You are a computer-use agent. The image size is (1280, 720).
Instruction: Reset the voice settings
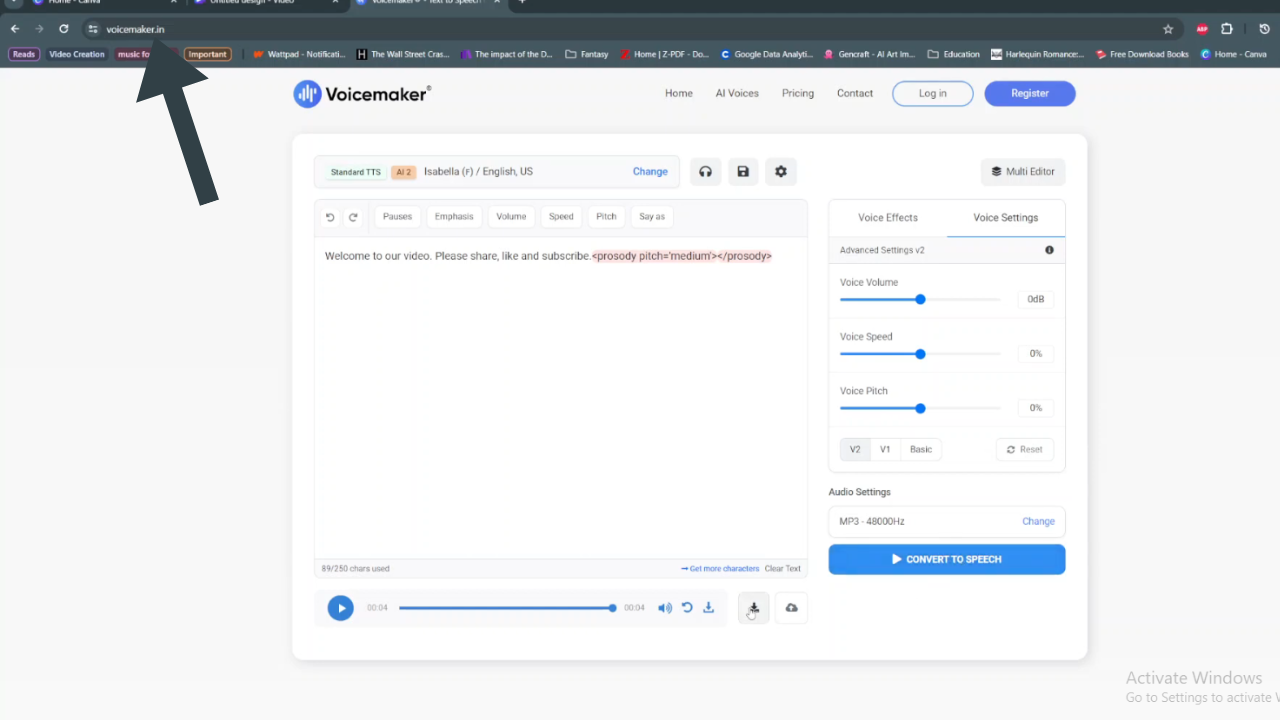[1024, 450]
